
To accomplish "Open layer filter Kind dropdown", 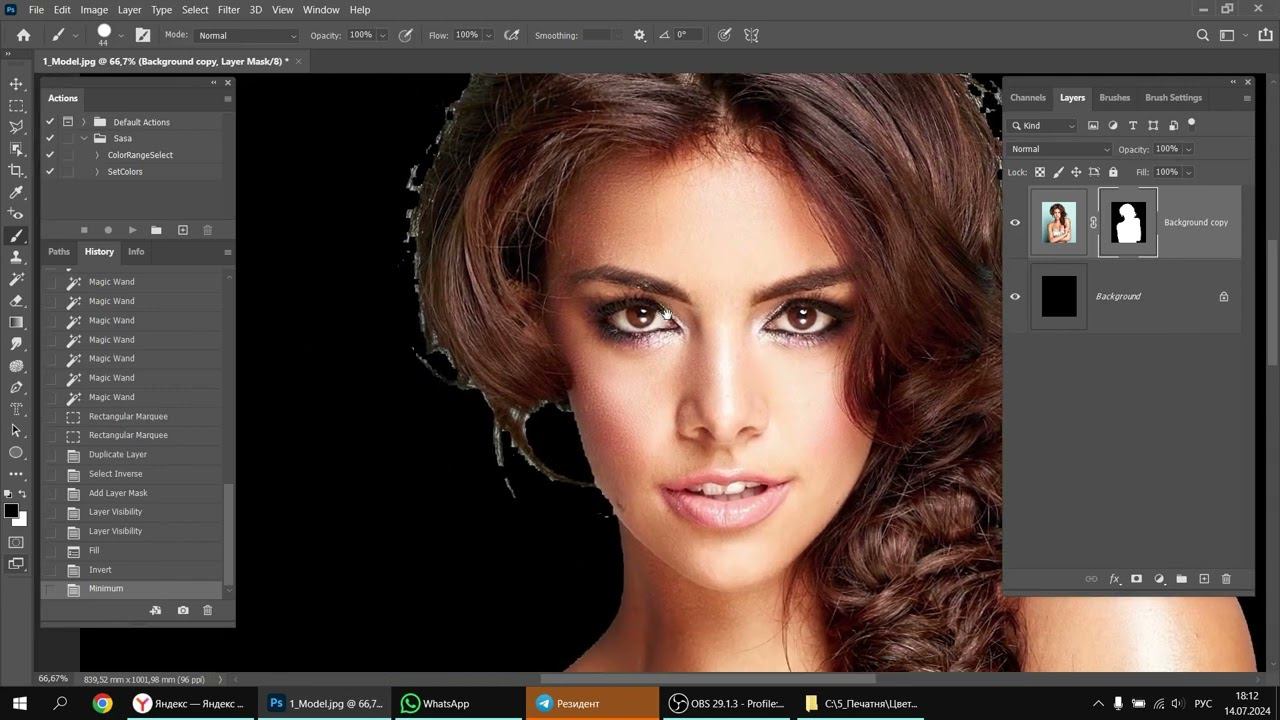I will point(1043,126).
